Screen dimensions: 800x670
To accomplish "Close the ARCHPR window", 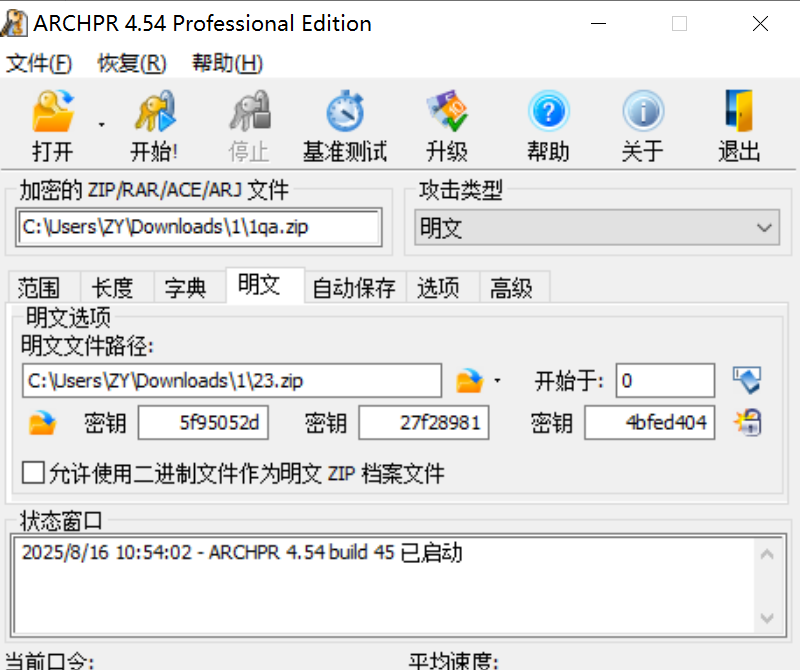I will (x=760, y=23).
